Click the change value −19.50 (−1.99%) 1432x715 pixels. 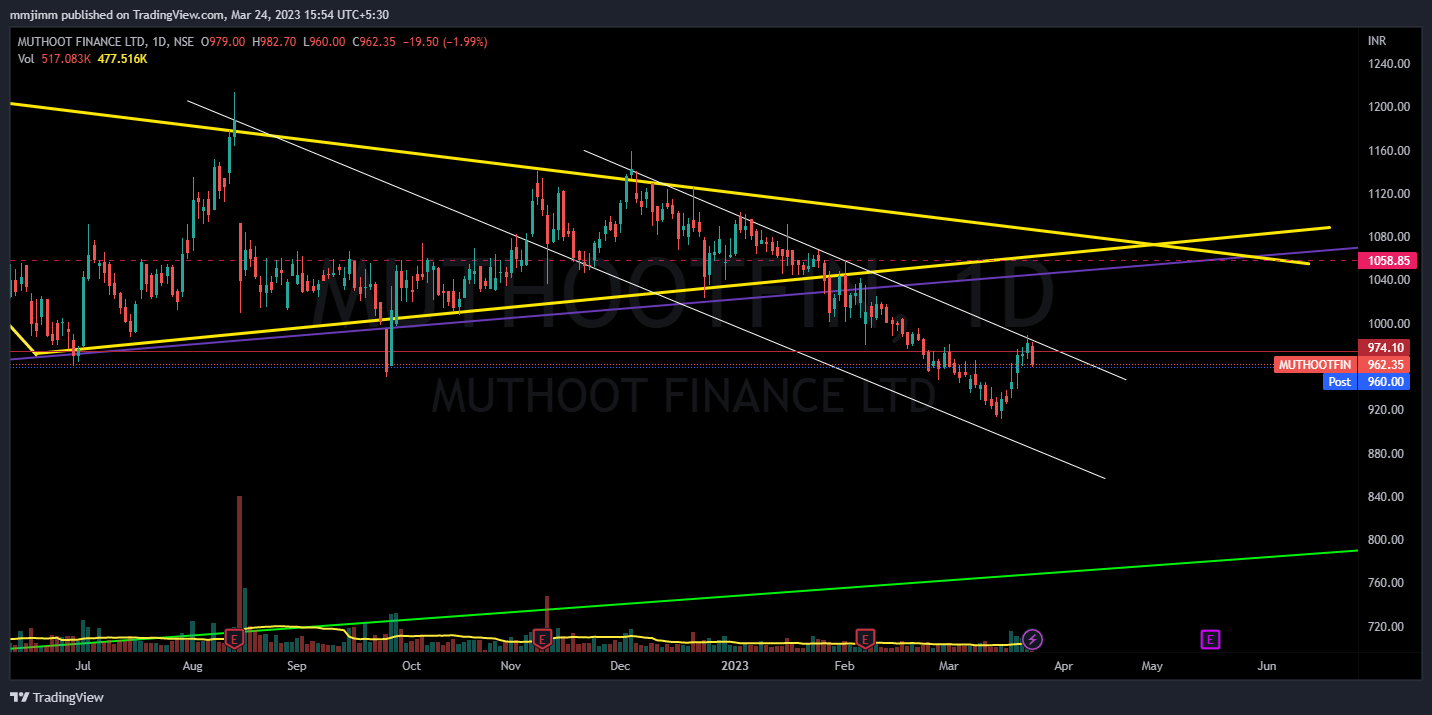click(445, 42)
